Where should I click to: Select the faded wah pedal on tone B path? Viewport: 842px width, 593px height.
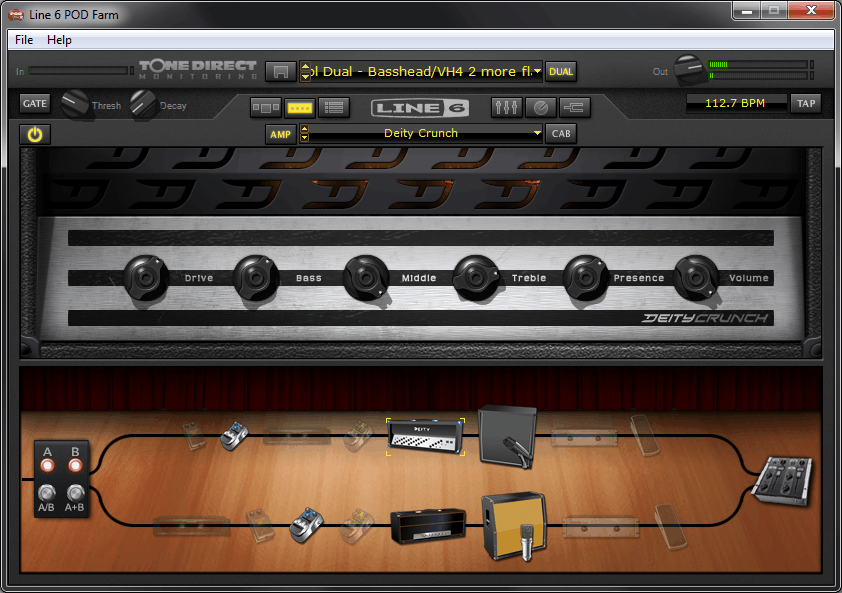(x=671, y=526)
